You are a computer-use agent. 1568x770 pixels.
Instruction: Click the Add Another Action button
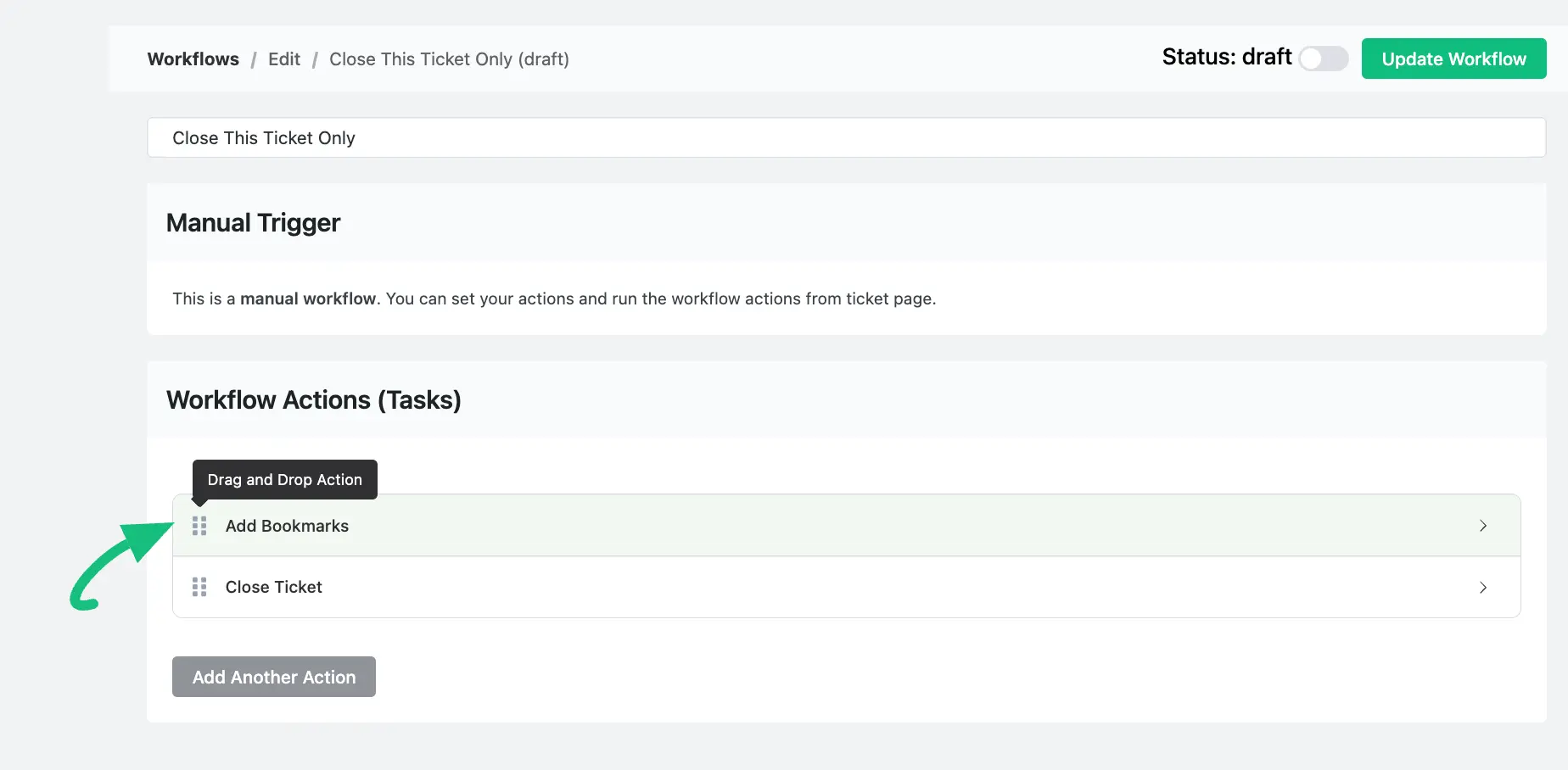tap(274, 677)
